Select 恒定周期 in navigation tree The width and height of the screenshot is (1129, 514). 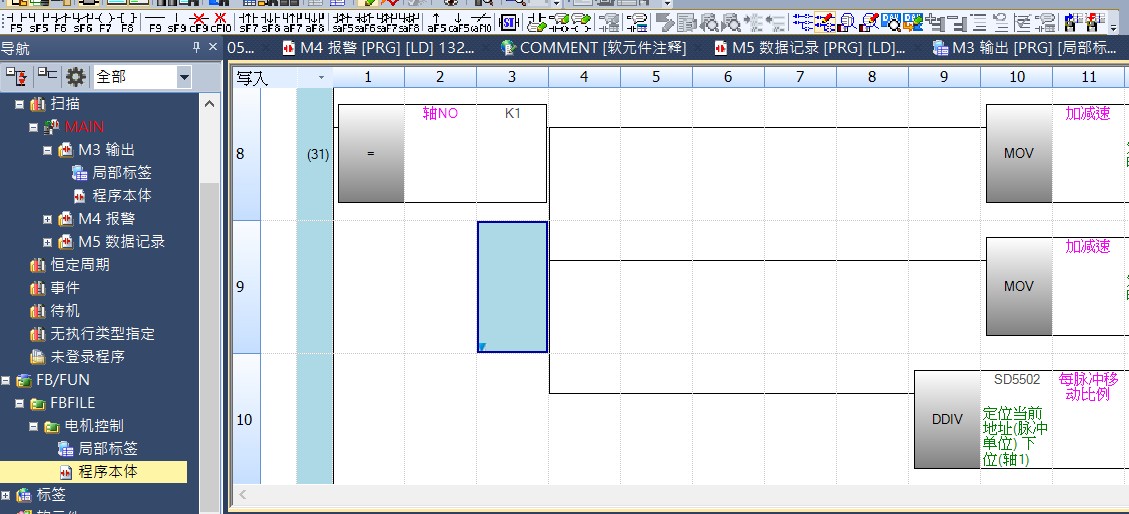pyautogui.click(x=80, y=265)
